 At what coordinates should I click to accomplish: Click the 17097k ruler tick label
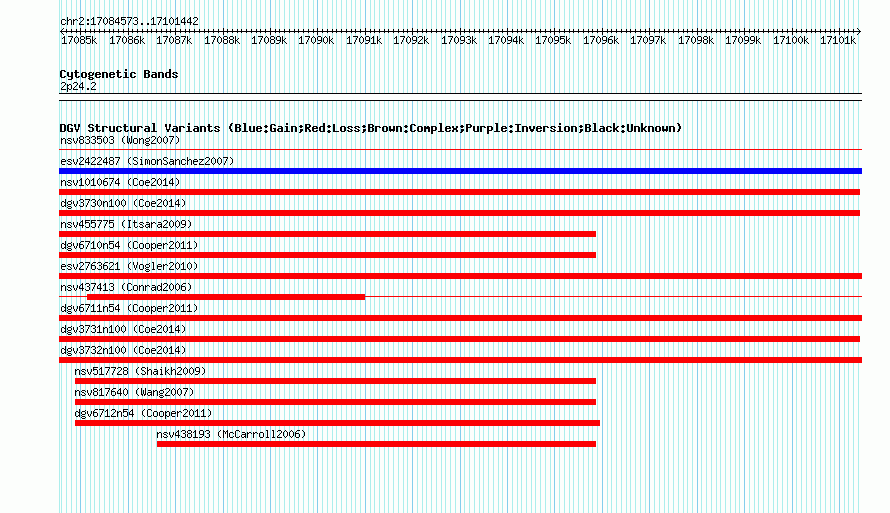pyautogui.click(x=648, y=41)
